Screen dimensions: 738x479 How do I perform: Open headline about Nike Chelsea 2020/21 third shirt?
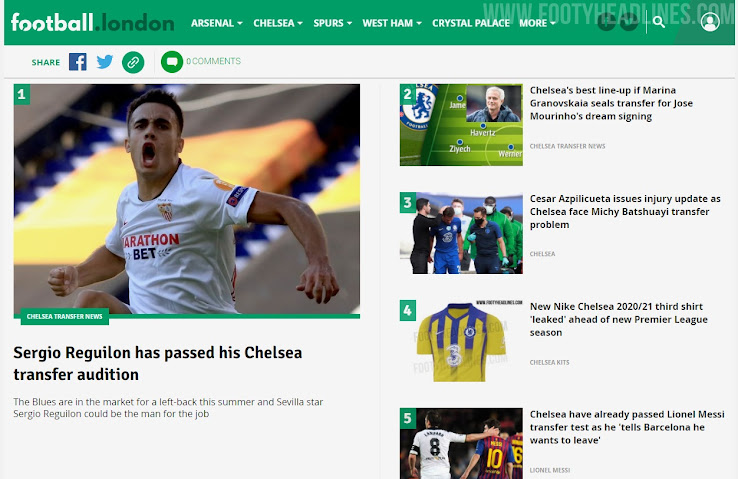[618, 319]
